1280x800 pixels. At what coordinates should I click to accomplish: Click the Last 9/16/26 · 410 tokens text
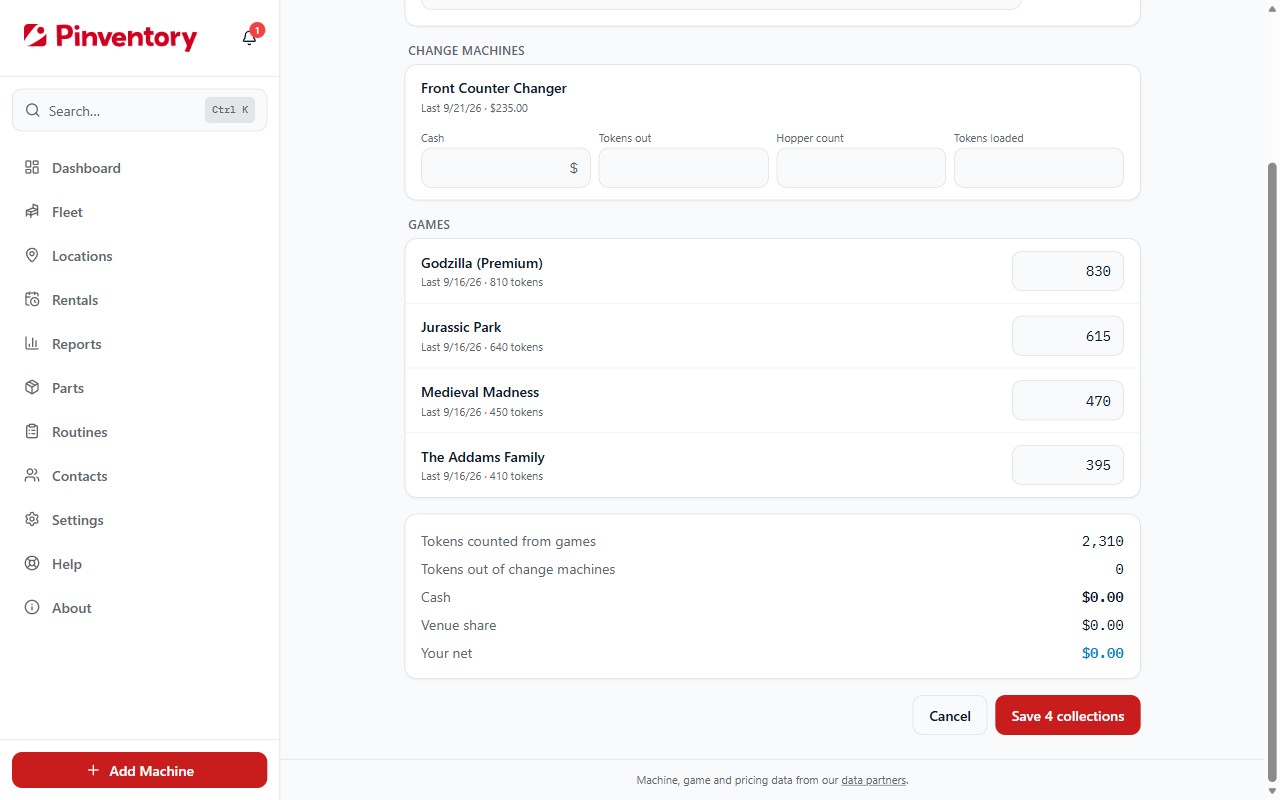482,477
